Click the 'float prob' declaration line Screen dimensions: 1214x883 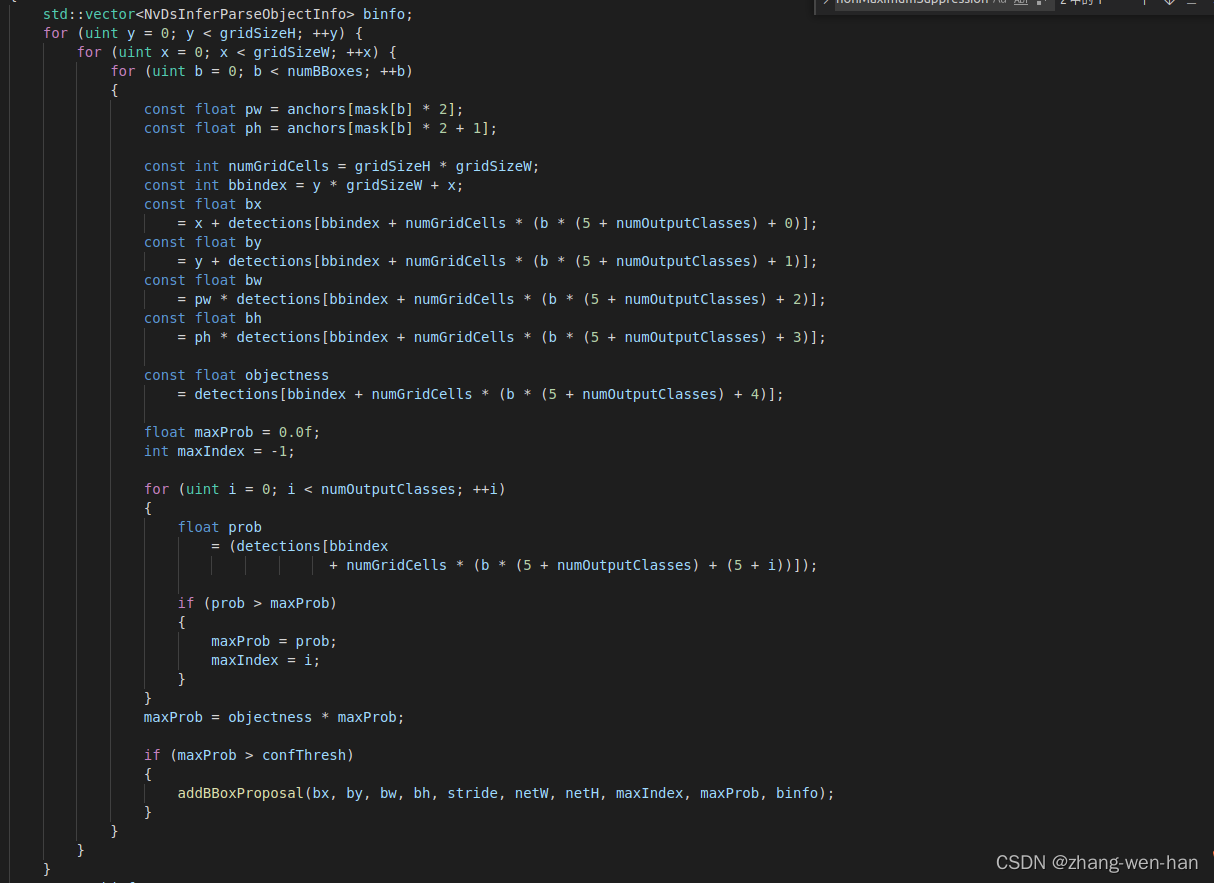click(x=220, y=527)
